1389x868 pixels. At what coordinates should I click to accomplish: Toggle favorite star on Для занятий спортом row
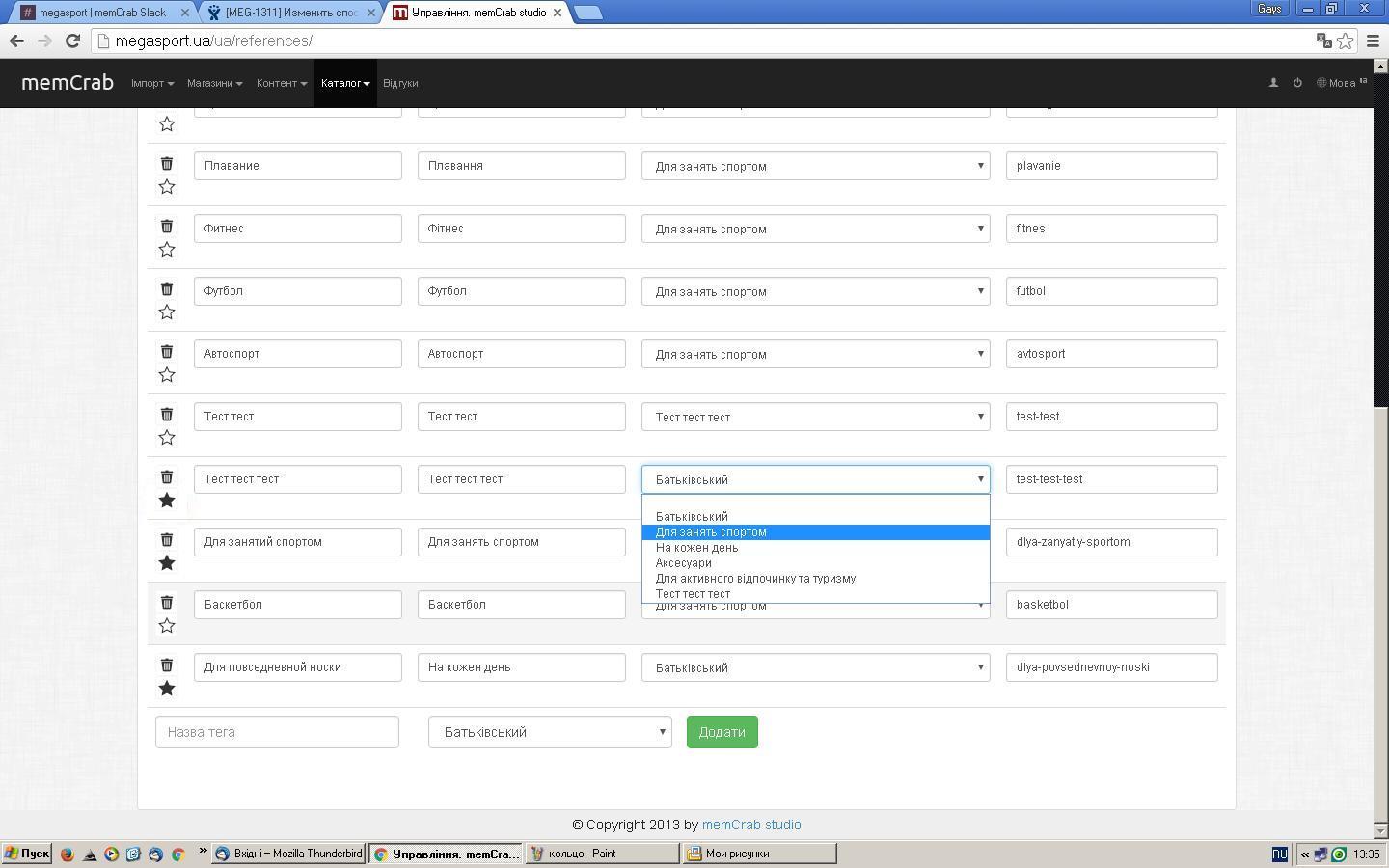[x=167, y=563]
